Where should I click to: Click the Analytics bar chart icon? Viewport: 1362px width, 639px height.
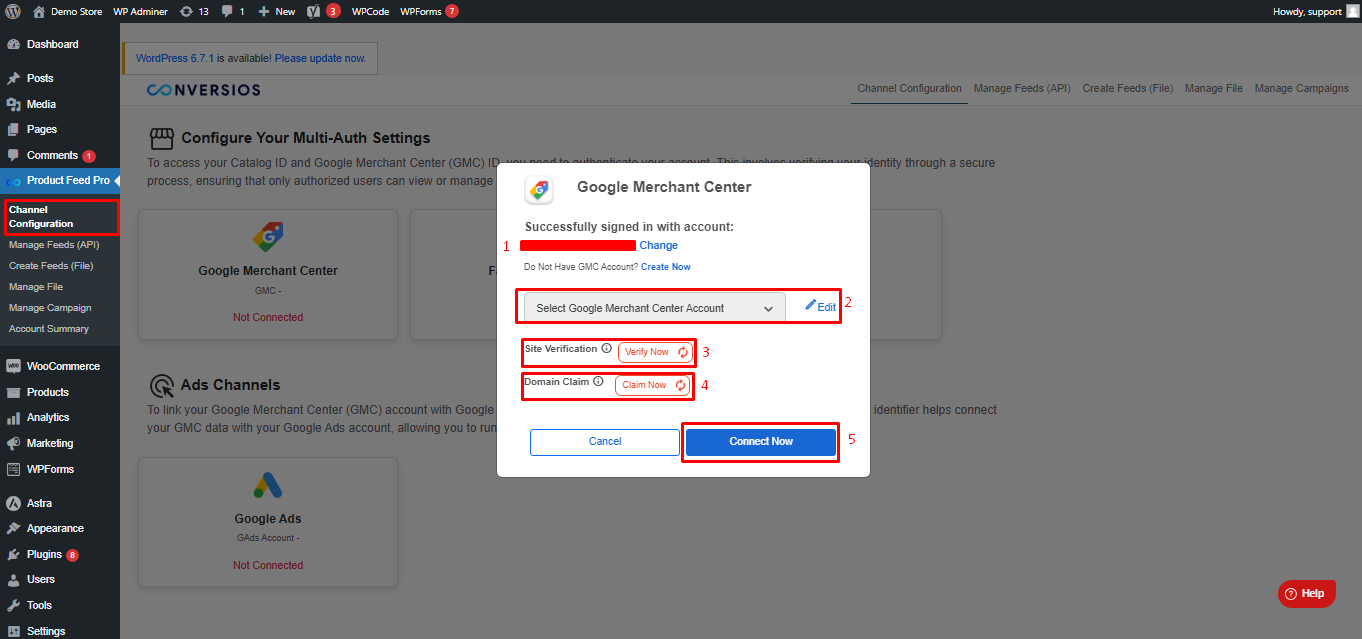[14, 417]
